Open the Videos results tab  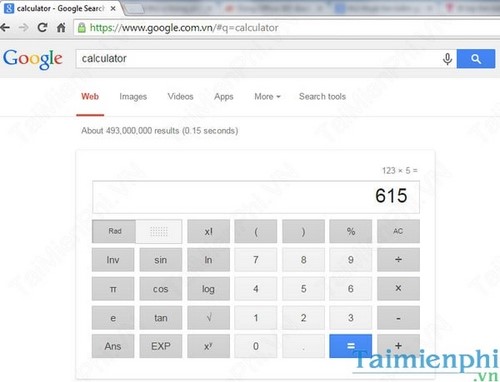(x=180, y=97)
